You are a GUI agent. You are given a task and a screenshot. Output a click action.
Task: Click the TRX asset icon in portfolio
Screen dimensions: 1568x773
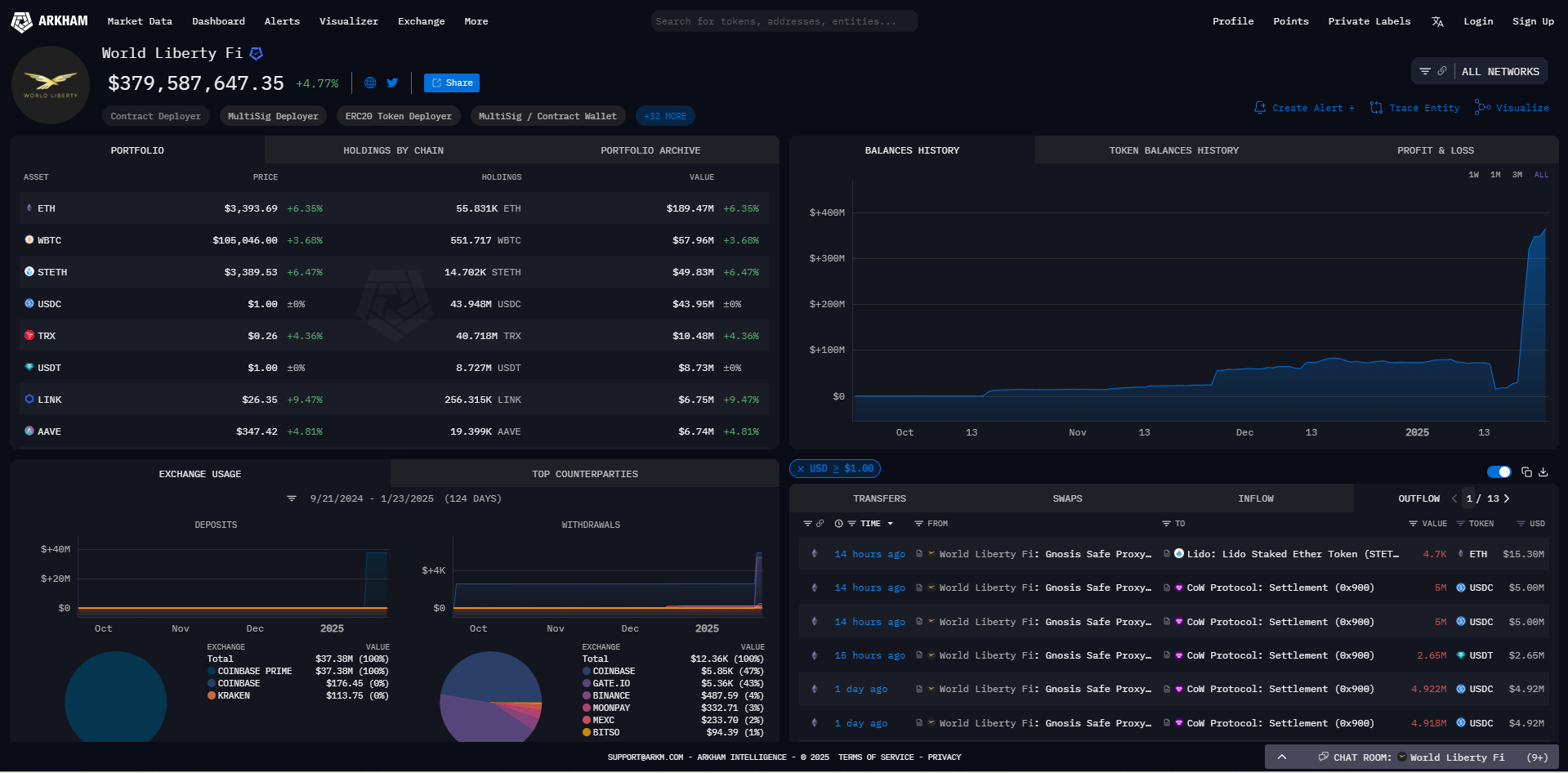point(29,336)
